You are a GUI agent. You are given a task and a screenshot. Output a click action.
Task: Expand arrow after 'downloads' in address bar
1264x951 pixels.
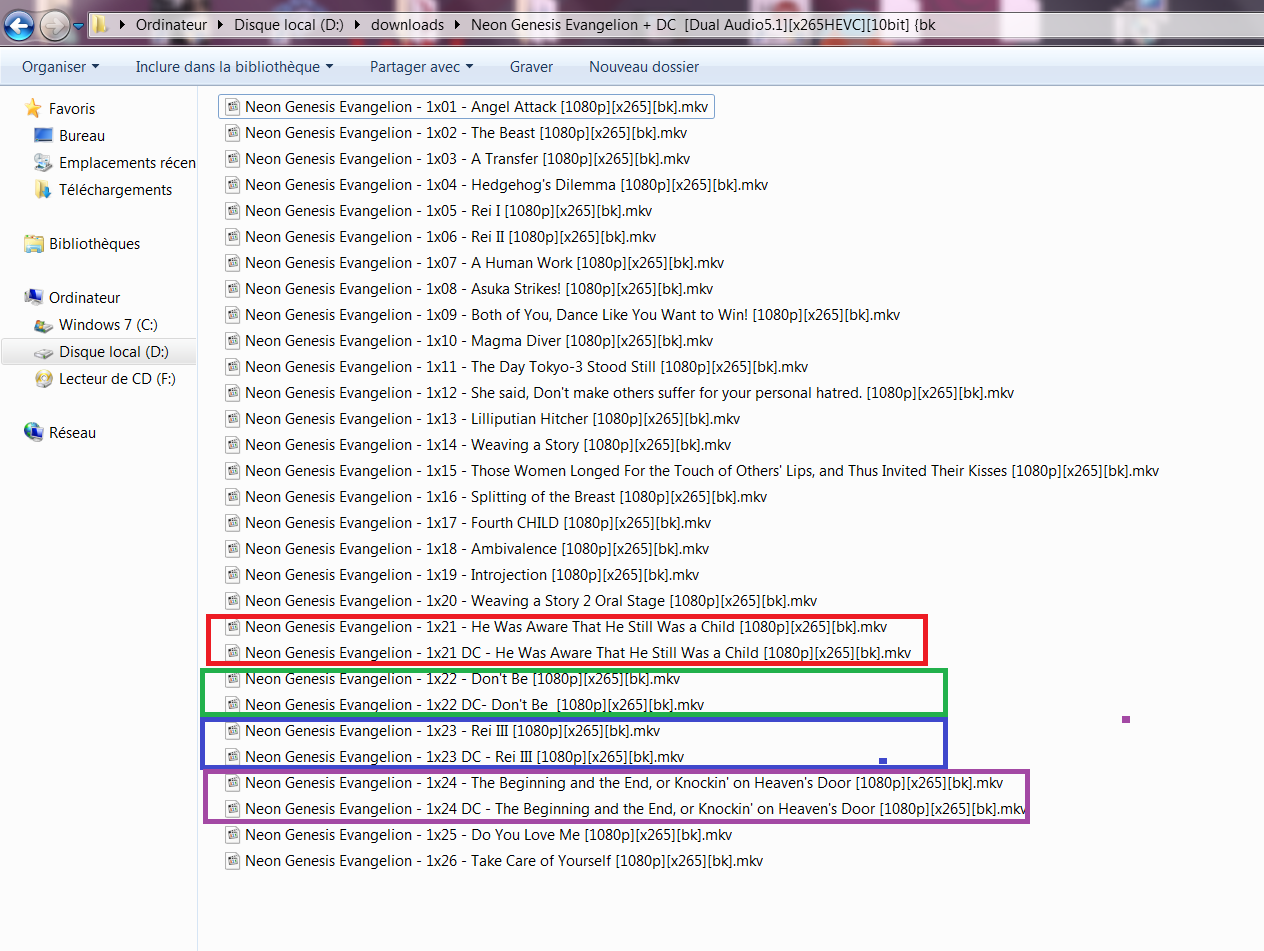tap(458, 25)
